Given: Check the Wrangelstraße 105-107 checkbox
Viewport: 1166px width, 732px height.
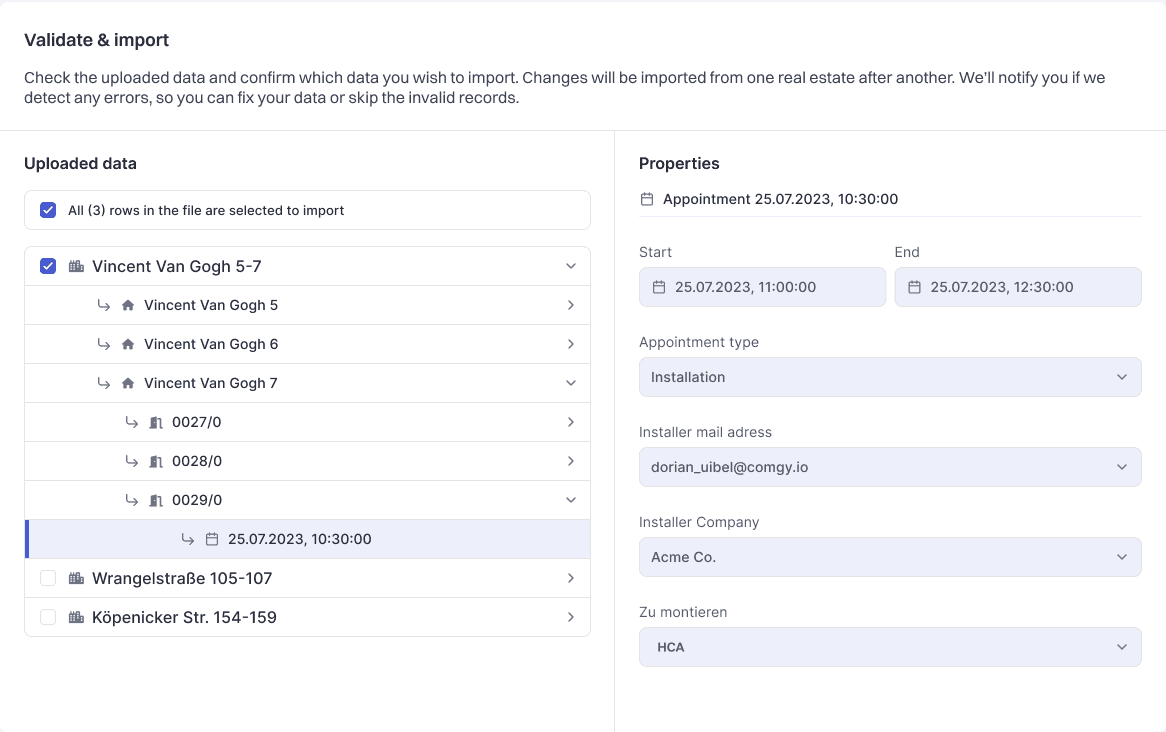Looking at the screenshot, I should pos(48,578).
